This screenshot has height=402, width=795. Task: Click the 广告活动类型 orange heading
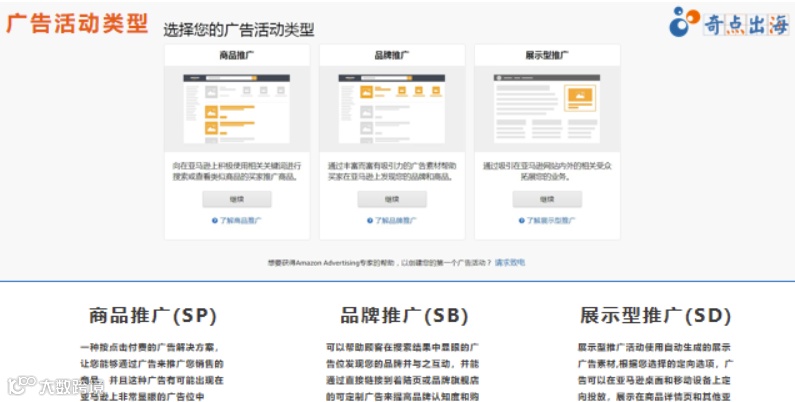[77, 23]
